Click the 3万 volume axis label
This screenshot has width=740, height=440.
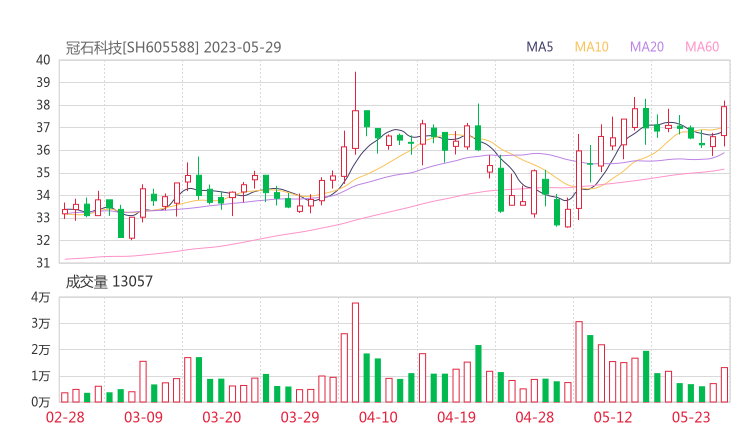click(41, 324)
